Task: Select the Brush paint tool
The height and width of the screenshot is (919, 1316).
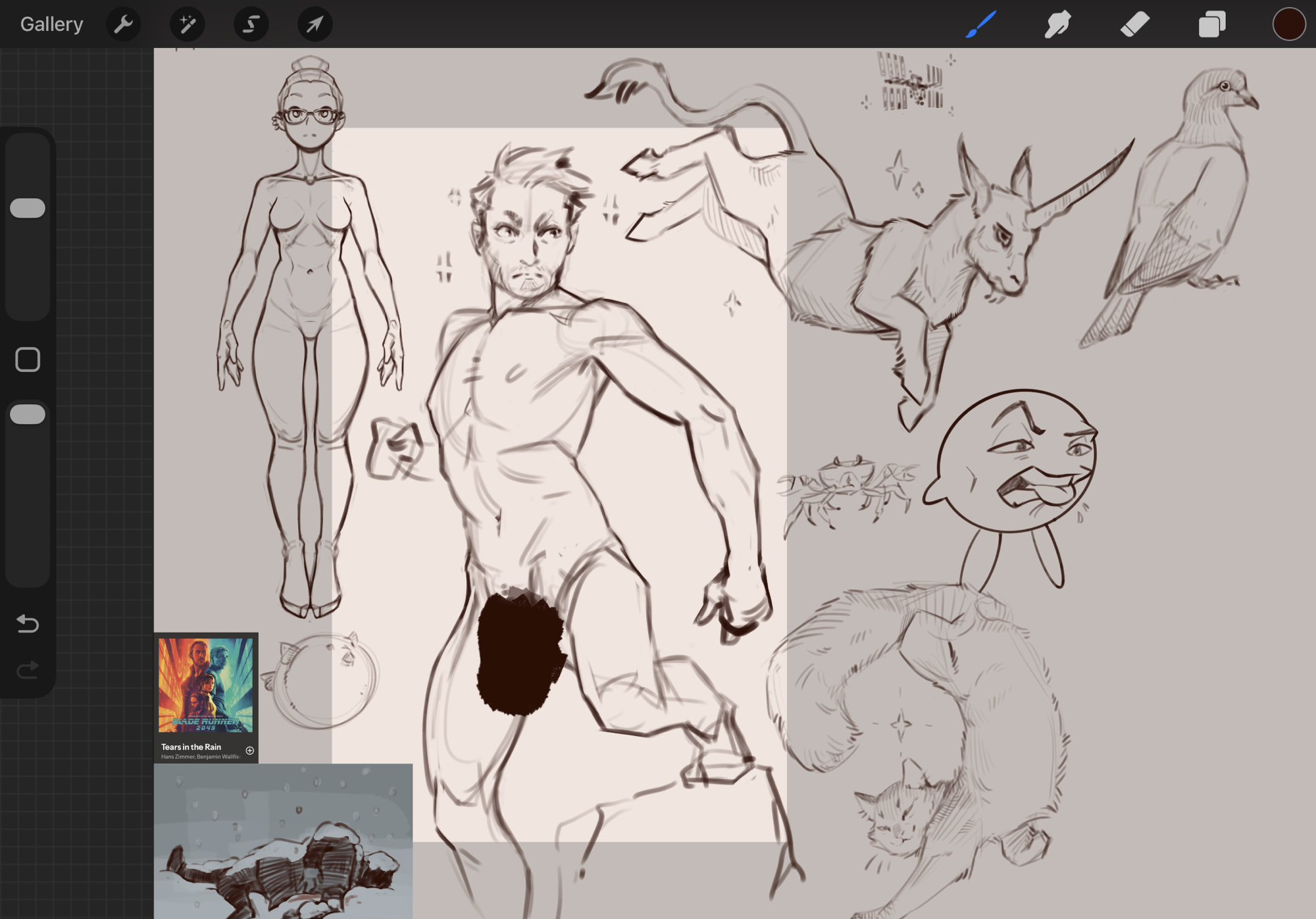Action: click(x=980, y=24)
